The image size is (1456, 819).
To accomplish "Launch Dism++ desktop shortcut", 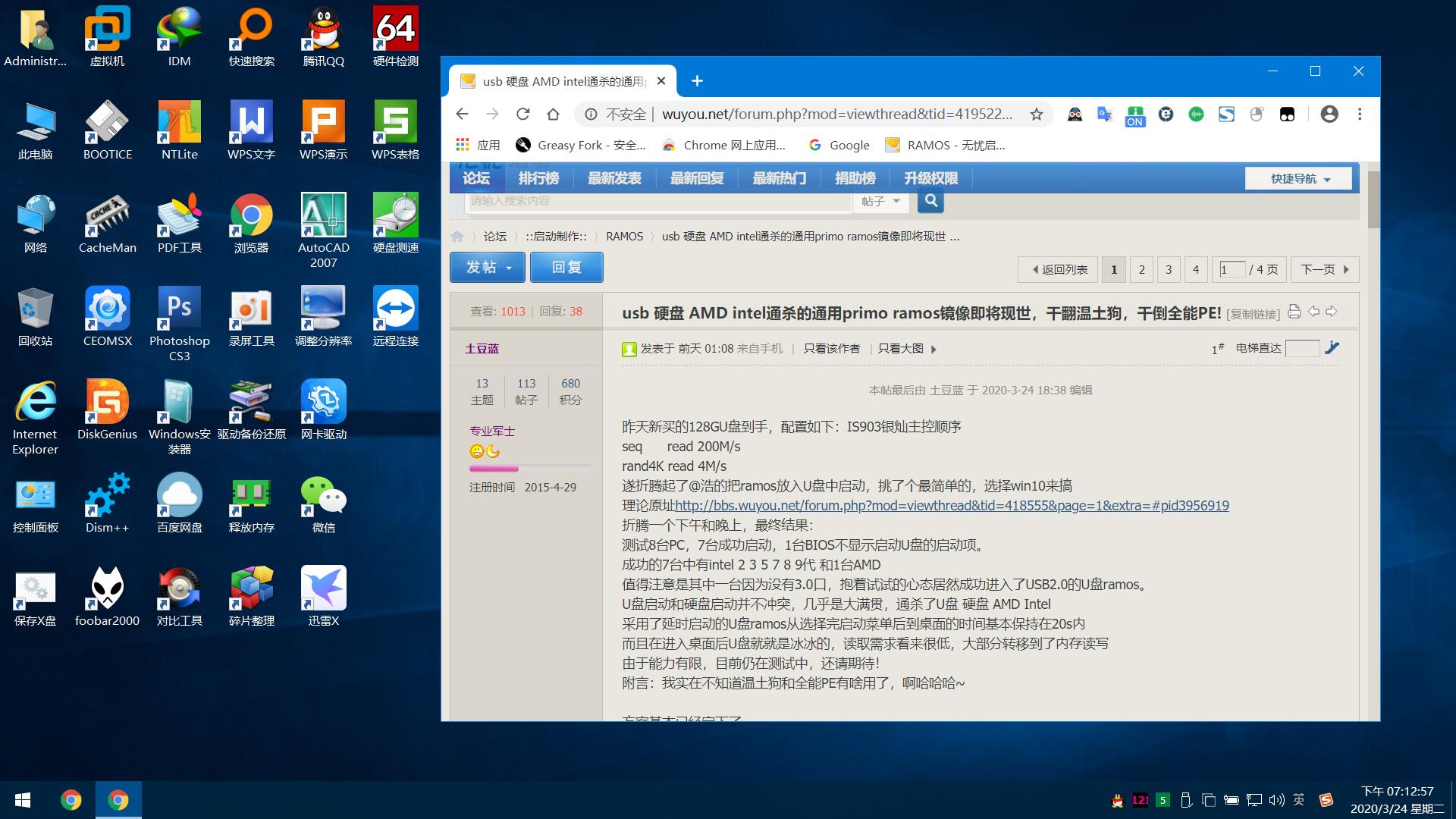I will pos(107,502).
